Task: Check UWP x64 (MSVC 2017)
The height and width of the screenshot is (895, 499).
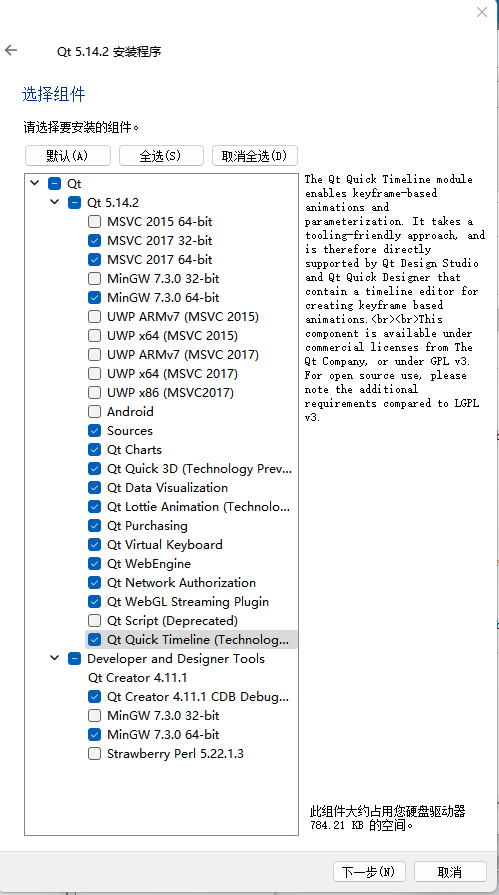Action: point(94,373)
